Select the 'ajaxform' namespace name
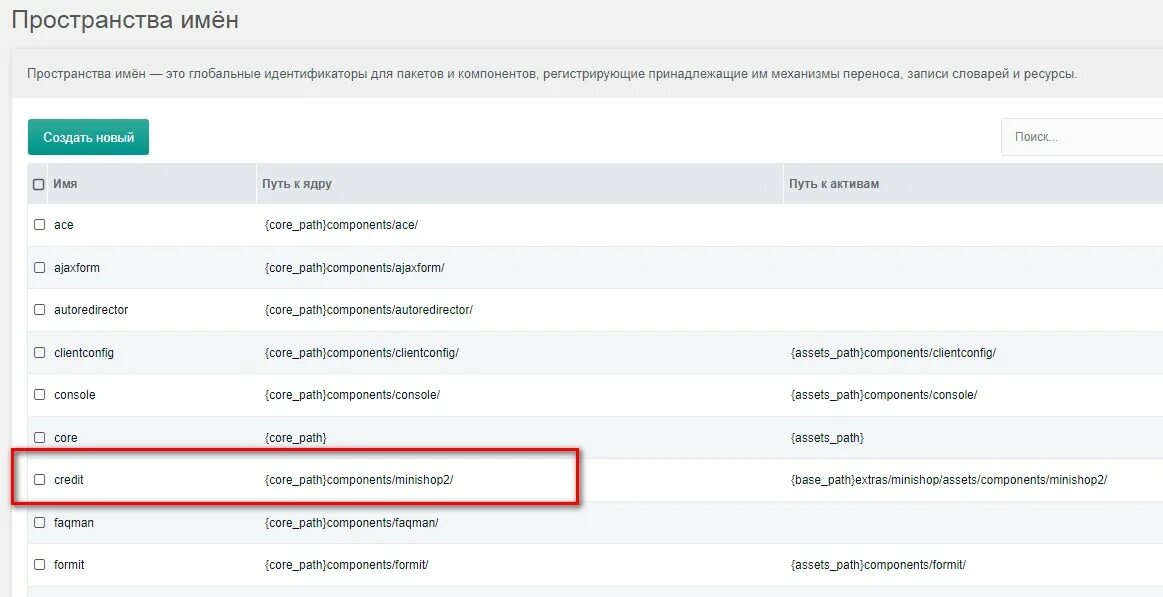 [76, 268]
